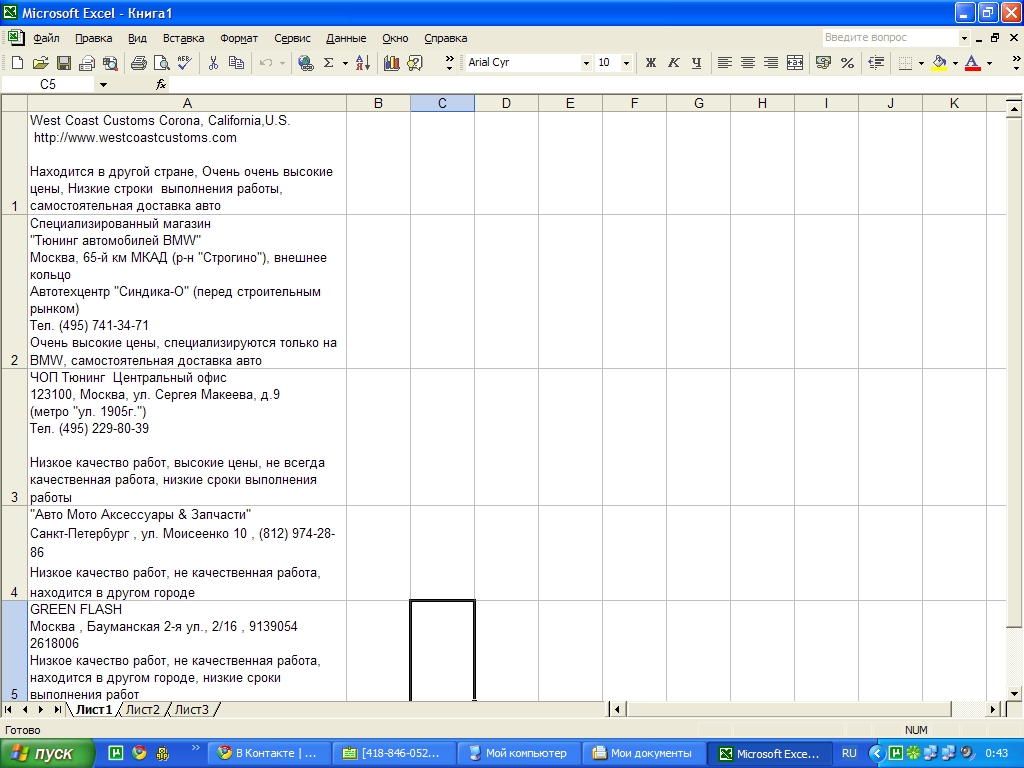Apply the Currency format icon

(x=824, y=63)
